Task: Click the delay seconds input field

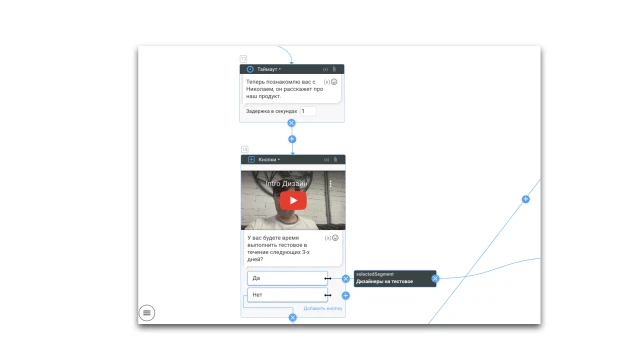Action: pos(308,111)
